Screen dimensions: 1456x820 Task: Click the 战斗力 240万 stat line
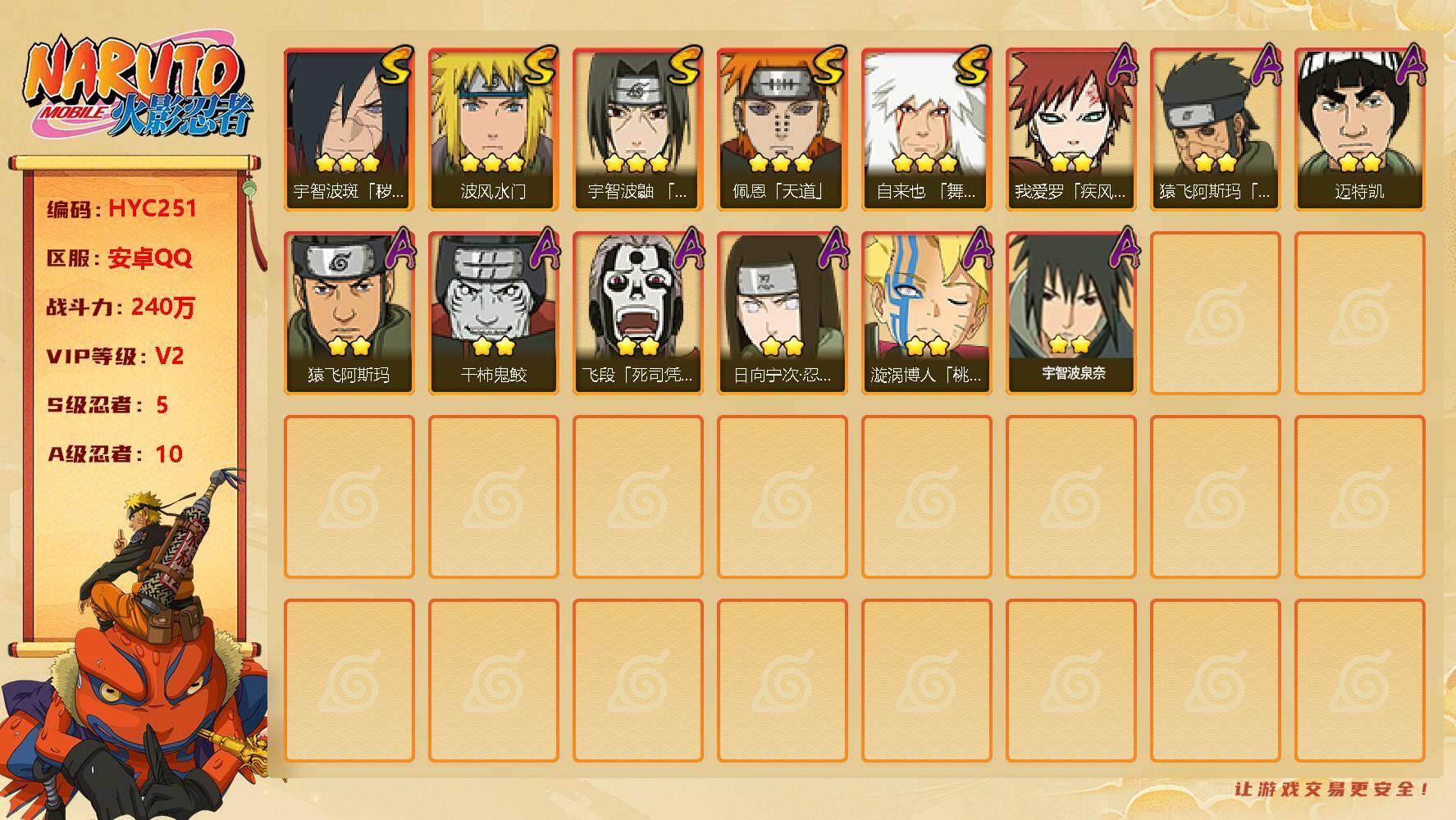(x=121, y=307)
